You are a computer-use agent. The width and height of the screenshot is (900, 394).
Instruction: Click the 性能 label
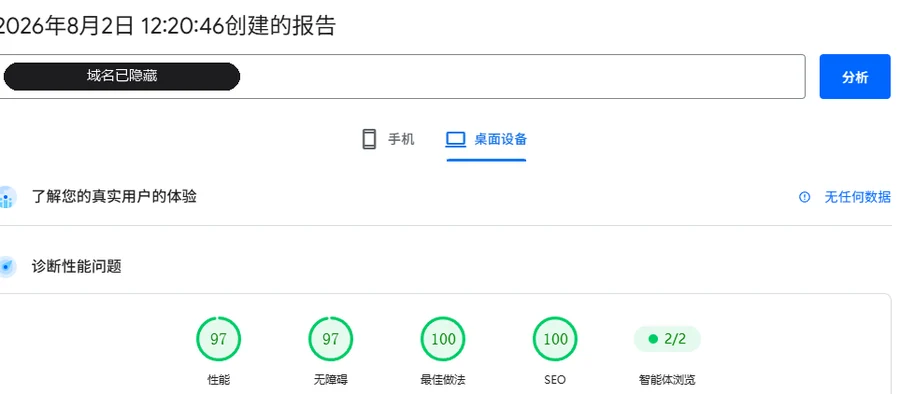point(218,380)
